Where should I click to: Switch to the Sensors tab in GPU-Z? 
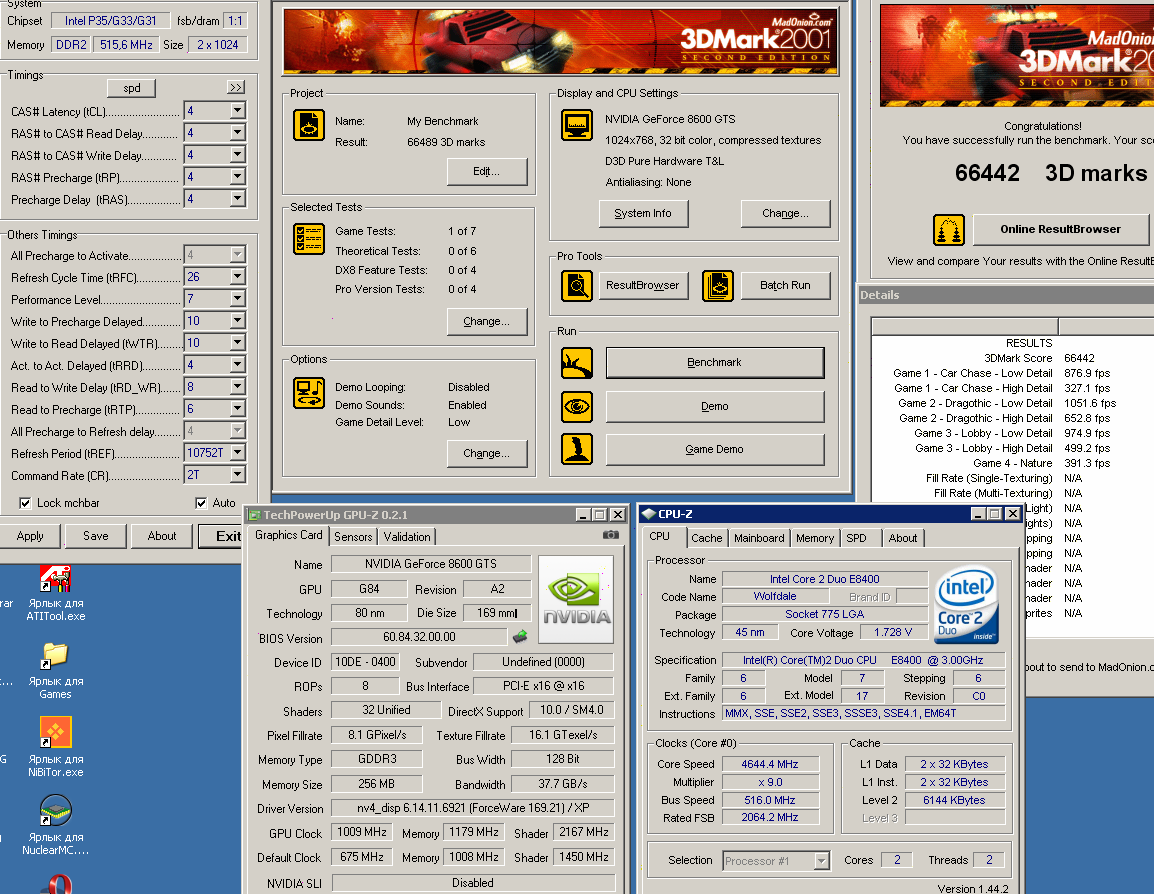coord(353,537)
